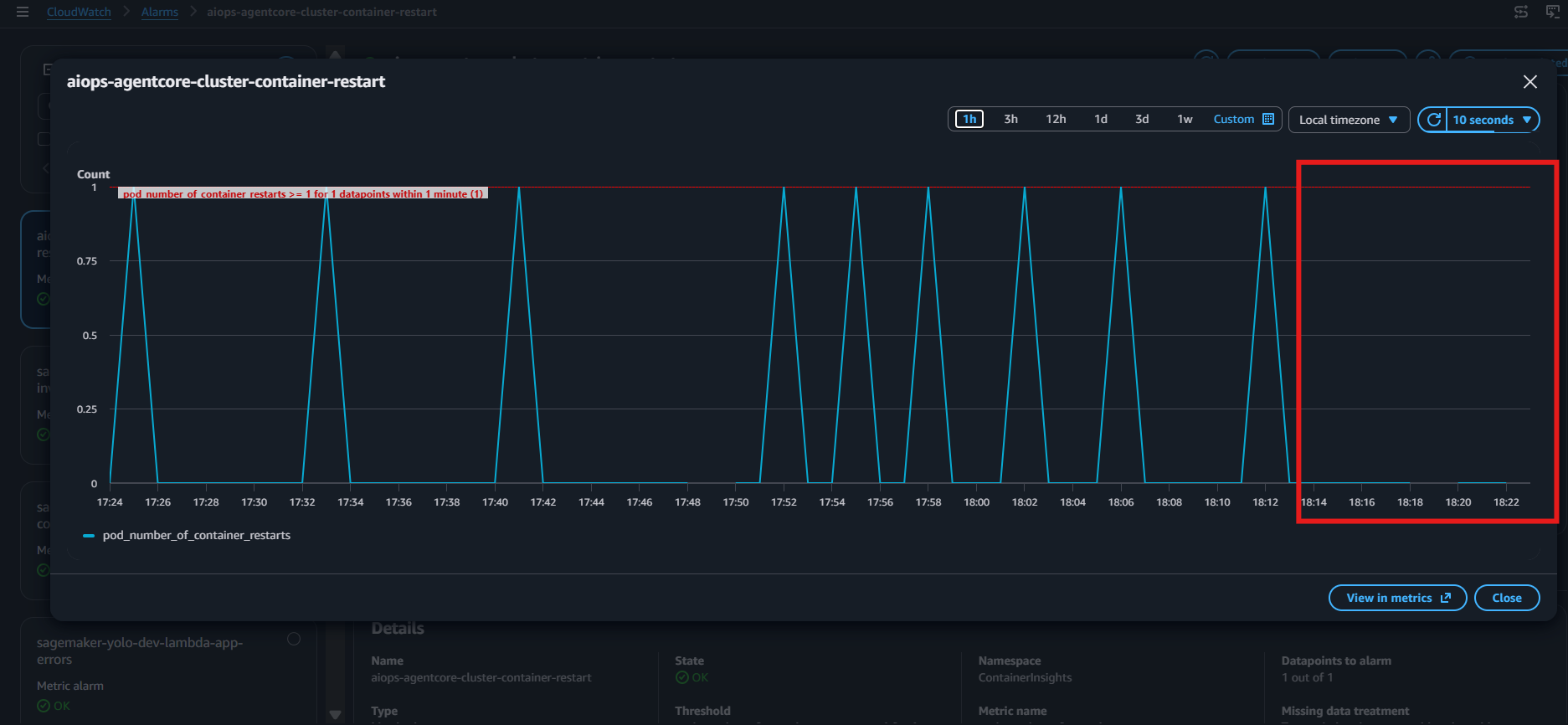
Task: Click the Close button
Action: coord(1506,598)
